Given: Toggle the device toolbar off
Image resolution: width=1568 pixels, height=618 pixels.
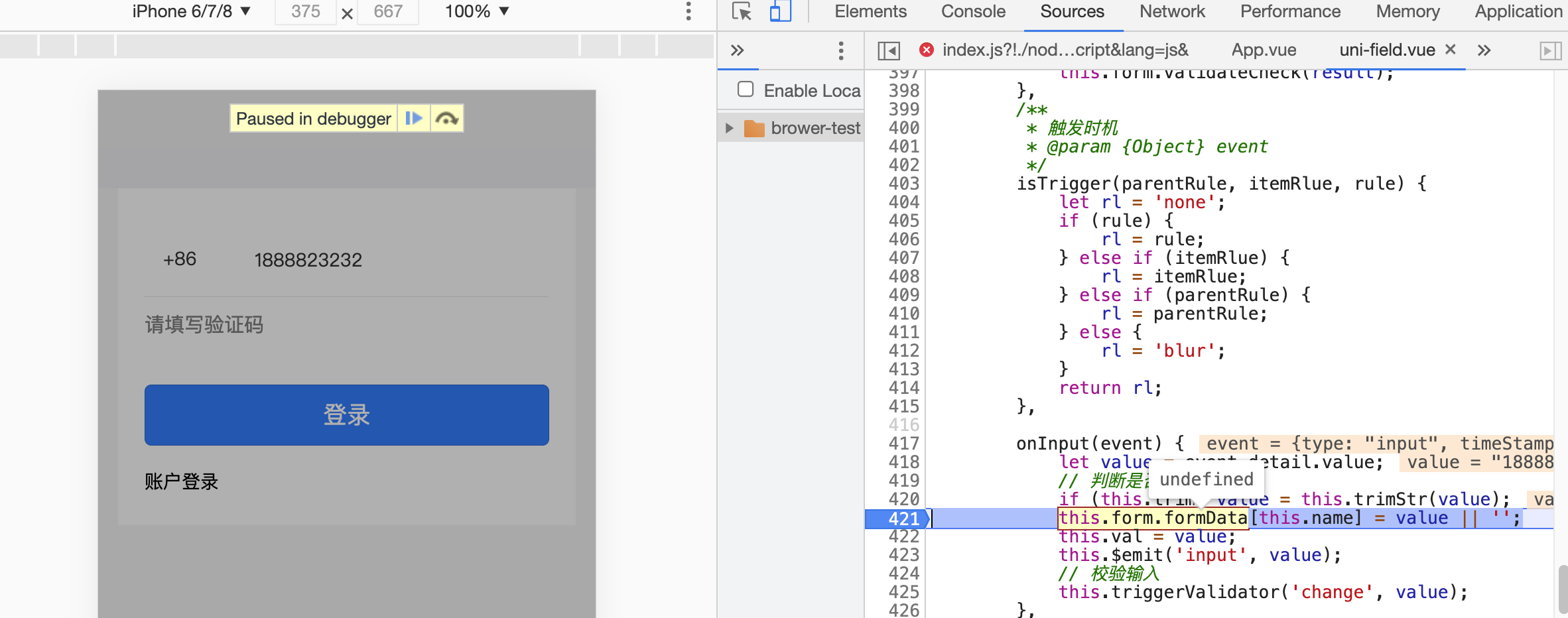Looking at the screenshot, I should tap(781, 11).
